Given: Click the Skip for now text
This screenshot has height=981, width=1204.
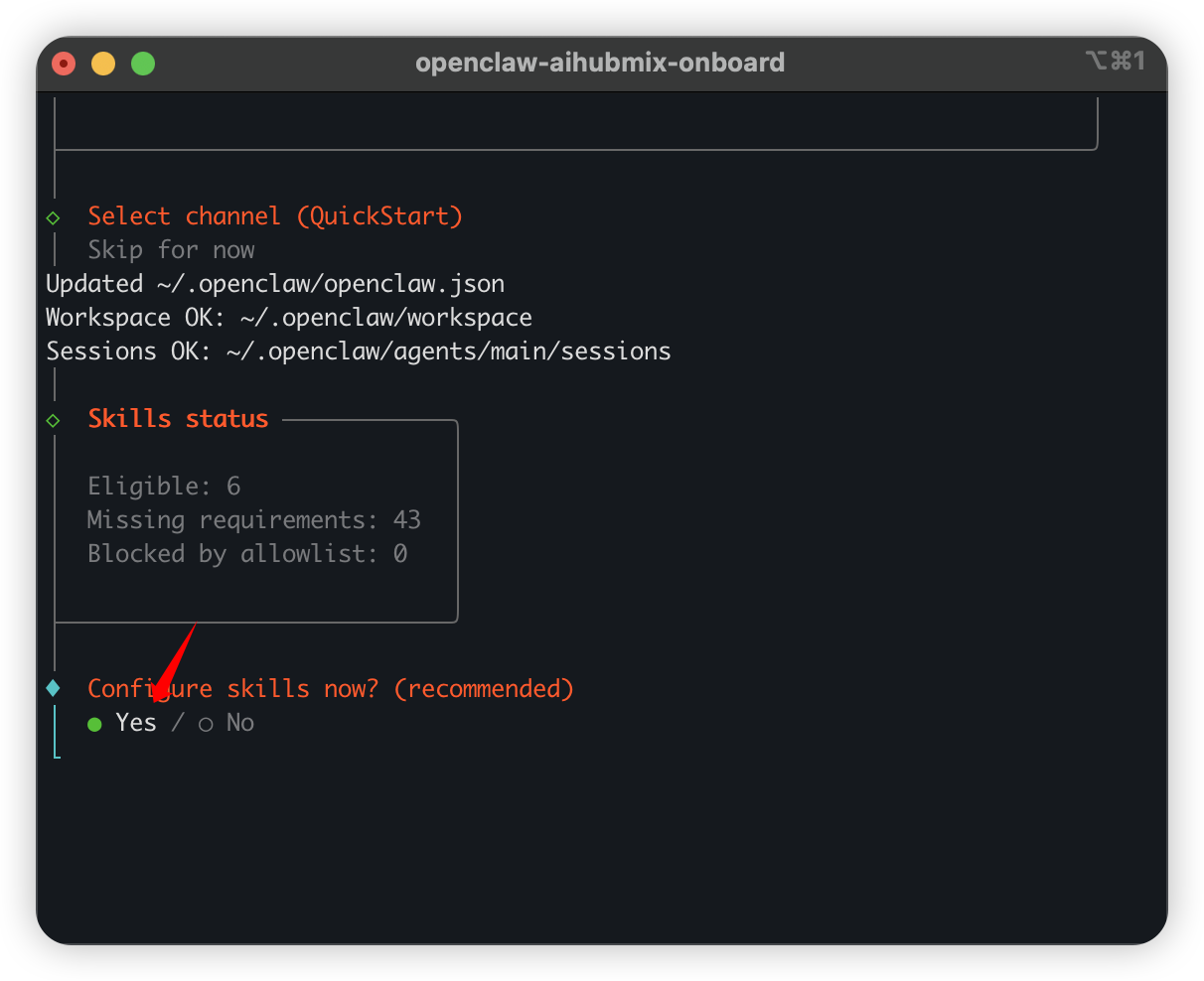Looking at the screenshot, I should [171, 249].
